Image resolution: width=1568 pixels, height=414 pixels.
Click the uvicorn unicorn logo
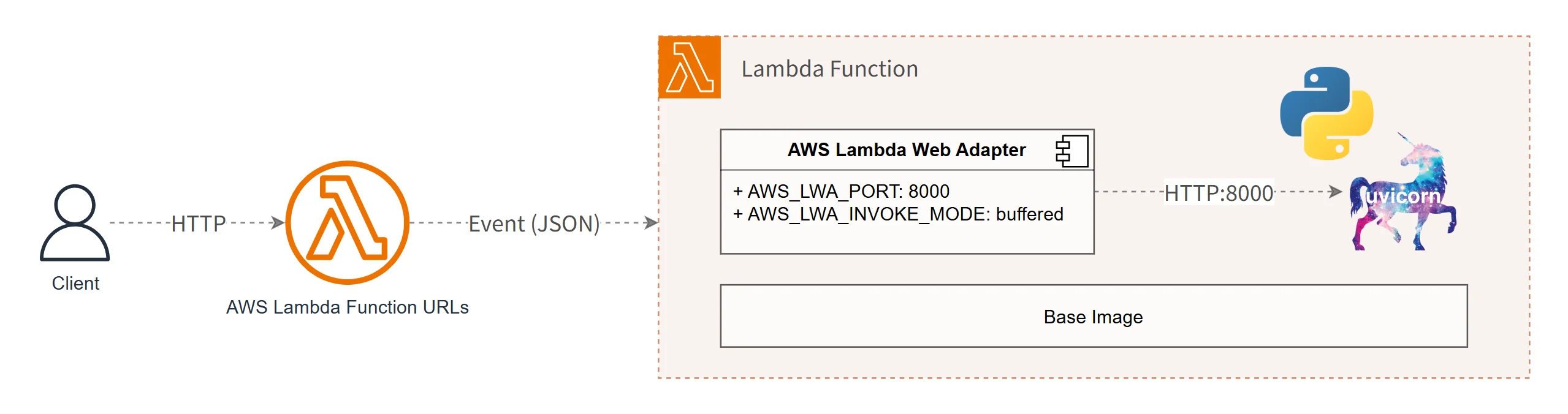(x=1403, y=192)
